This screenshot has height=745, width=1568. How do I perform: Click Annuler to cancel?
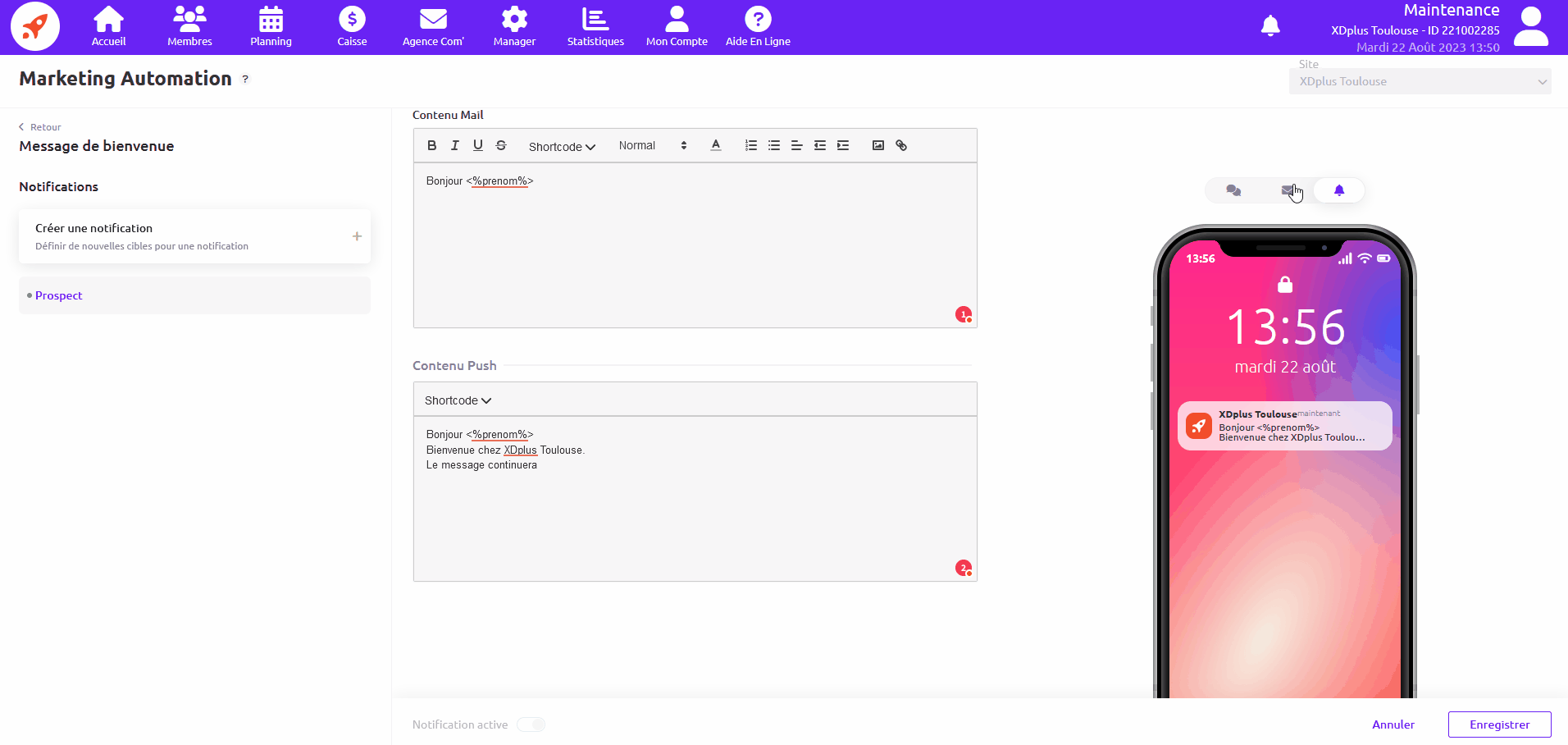coord(1393,724)
